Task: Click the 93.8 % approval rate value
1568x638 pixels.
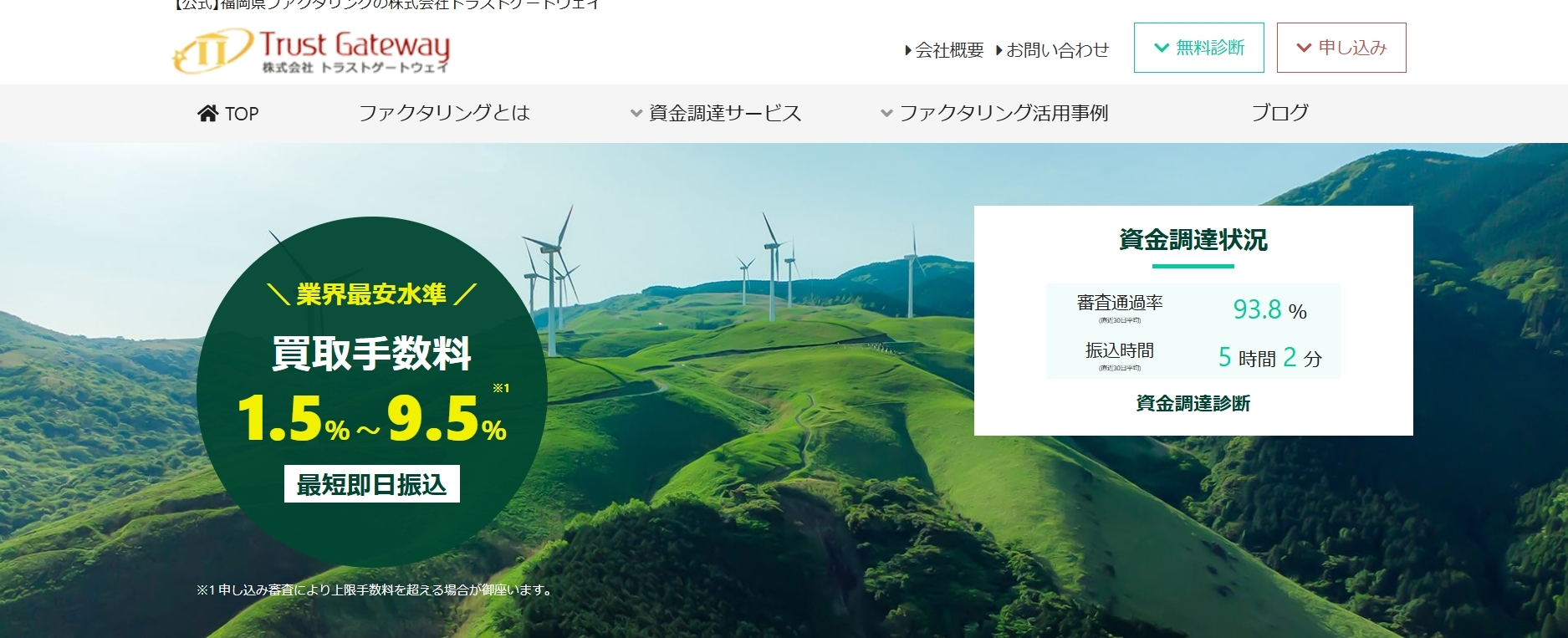Action: tap(1269, 310)
